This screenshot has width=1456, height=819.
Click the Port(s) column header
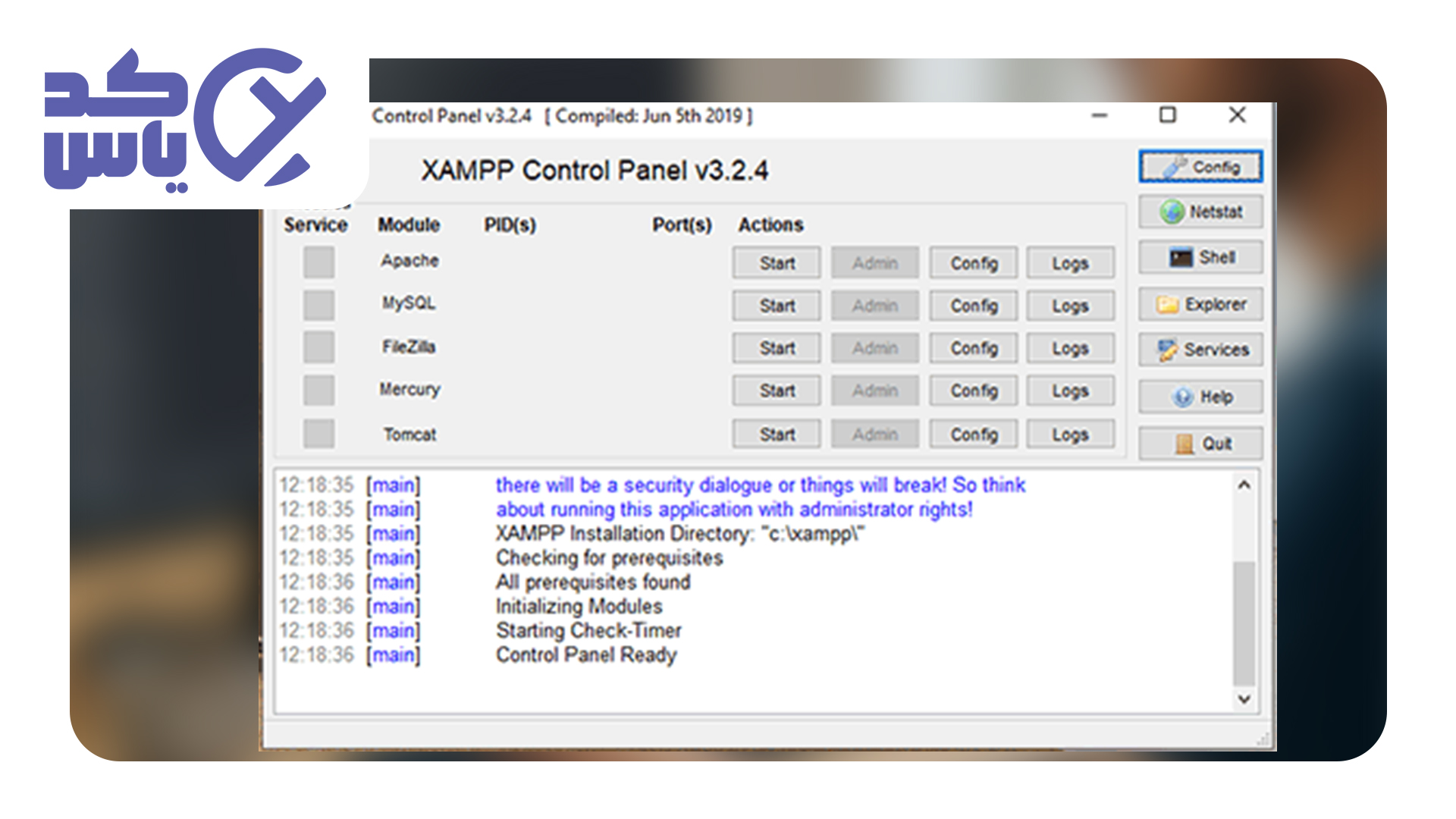(682, 225)
